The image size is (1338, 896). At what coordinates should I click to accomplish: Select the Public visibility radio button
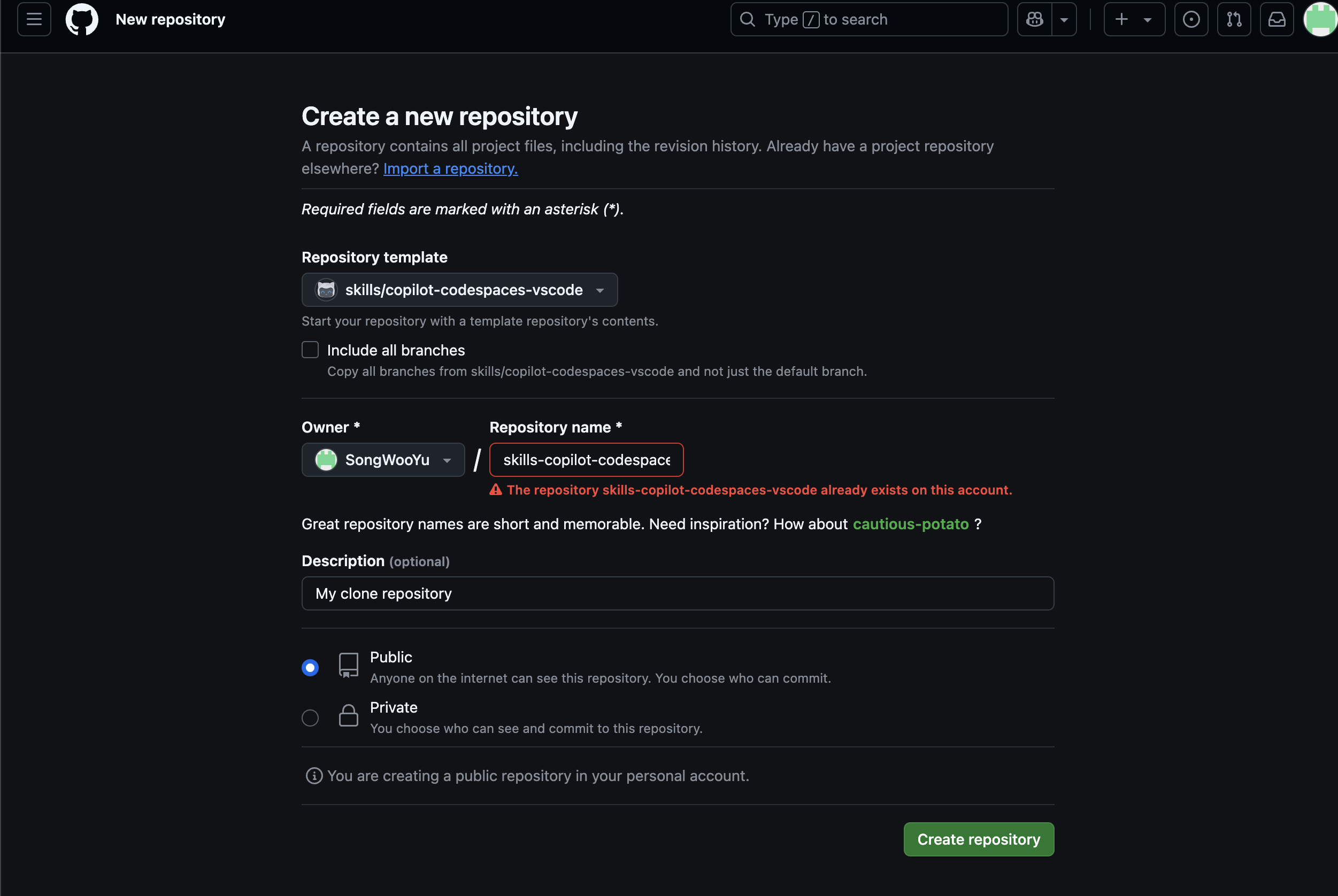310,667
